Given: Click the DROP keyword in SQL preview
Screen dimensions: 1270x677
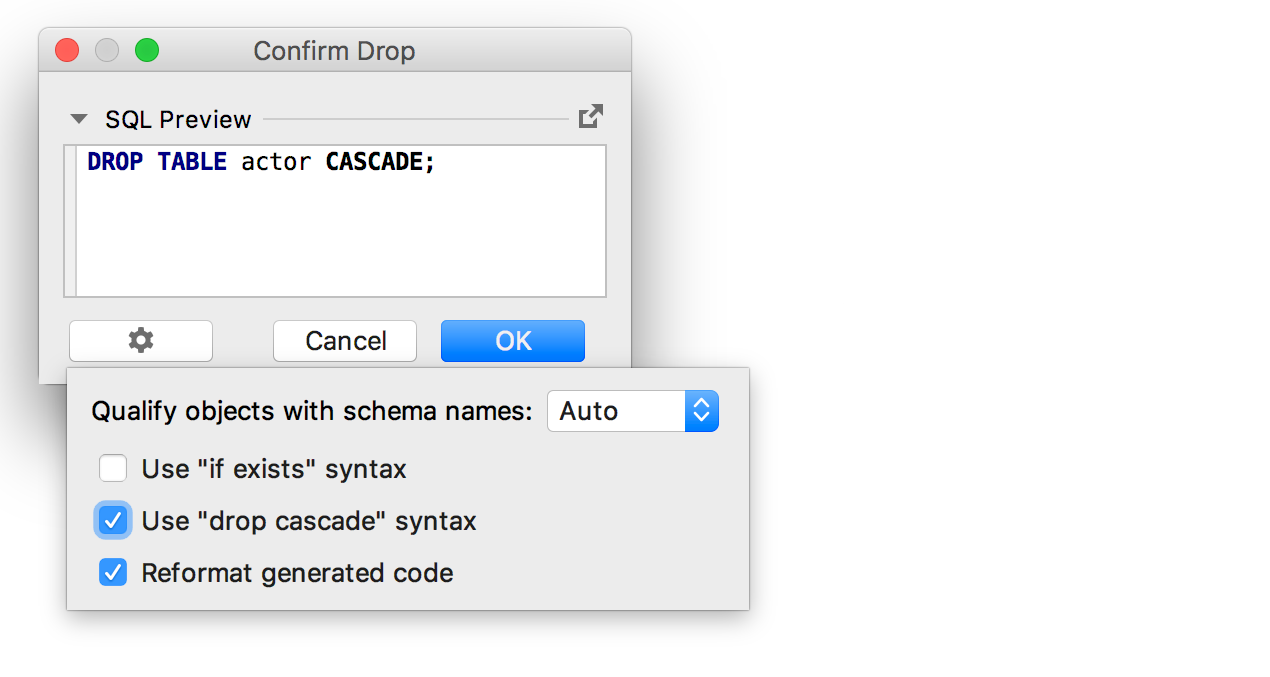Looking at the screenshot, I should point(115,162).
